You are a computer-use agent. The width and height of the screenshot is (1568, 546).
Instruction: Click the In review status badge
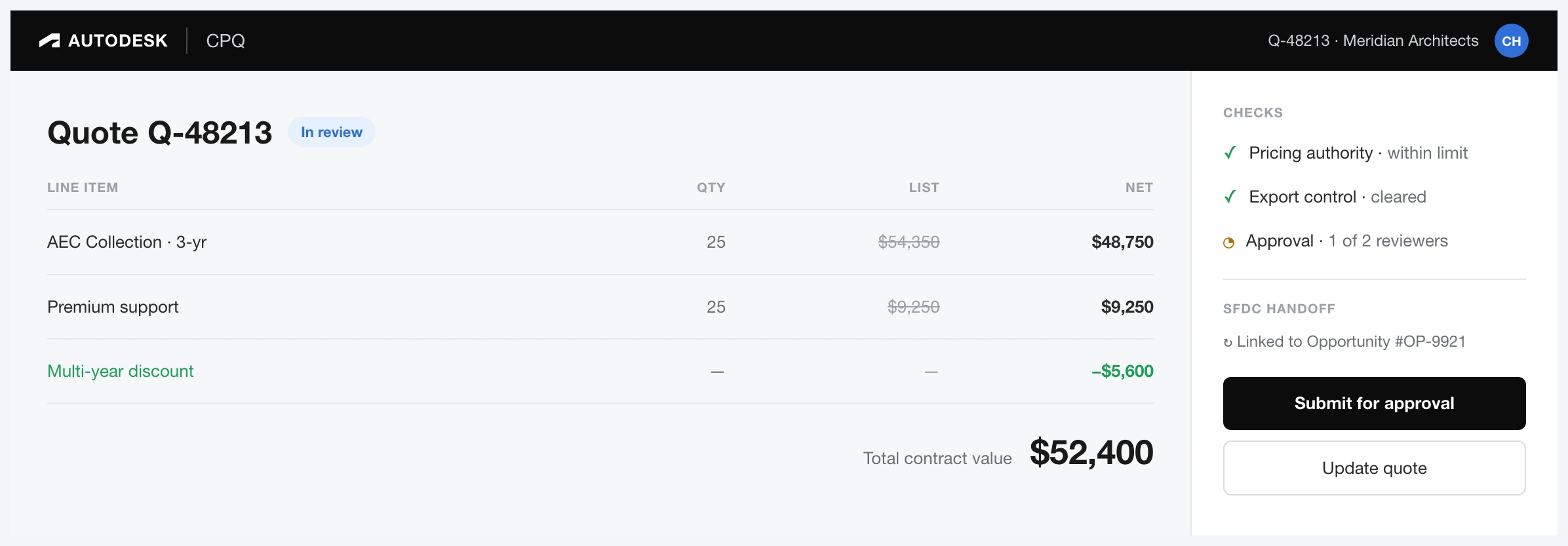pos(331,132)
